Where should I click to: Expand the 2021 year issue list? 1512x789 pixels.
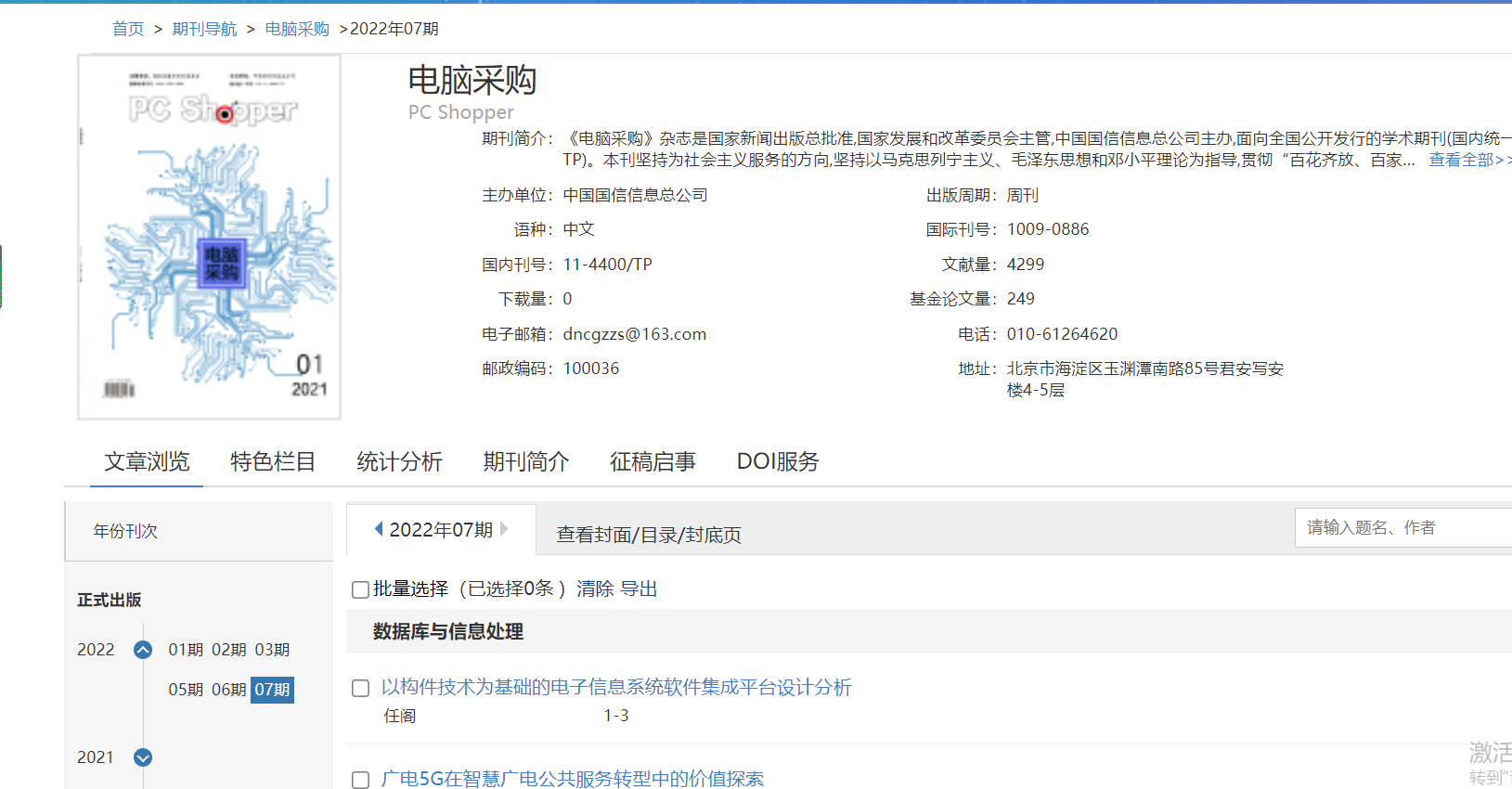tap(143, 757)
